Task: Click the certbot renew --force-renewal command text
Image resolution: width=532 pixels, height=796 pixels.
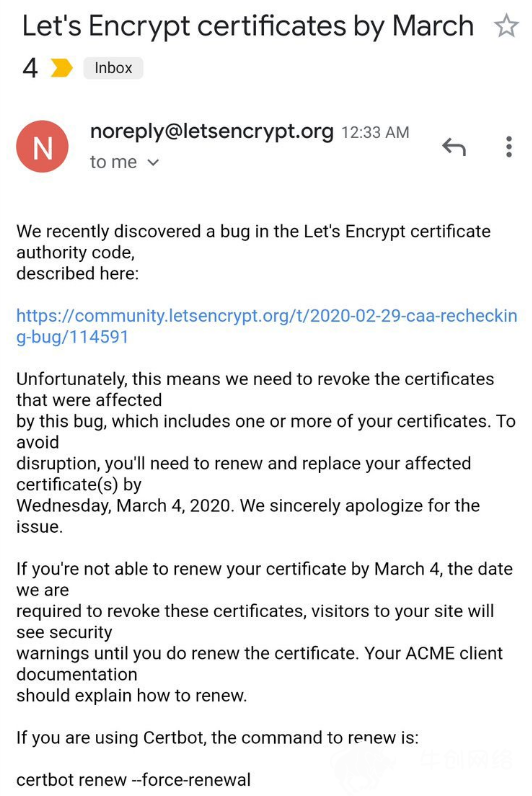Action: pos(134,780)
